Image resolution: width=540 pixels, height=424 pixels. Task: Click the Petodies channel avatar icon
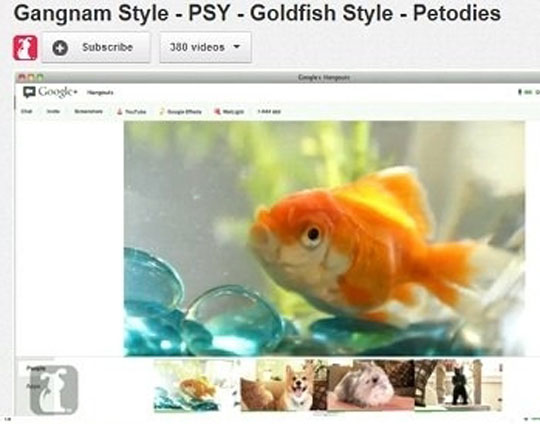25,48
